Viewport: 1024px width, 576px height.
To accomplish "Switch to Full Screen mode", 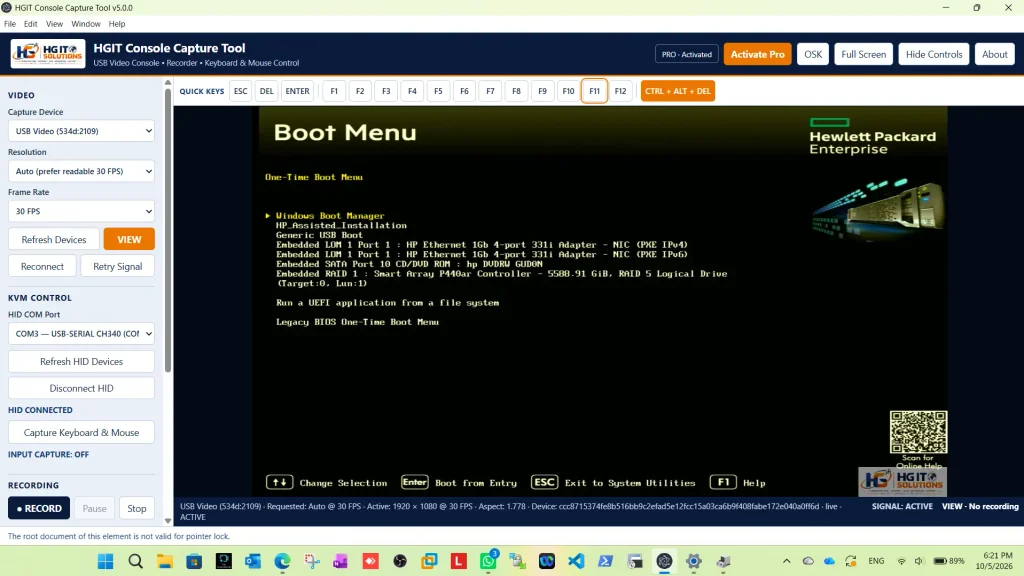I will point(863,54).
